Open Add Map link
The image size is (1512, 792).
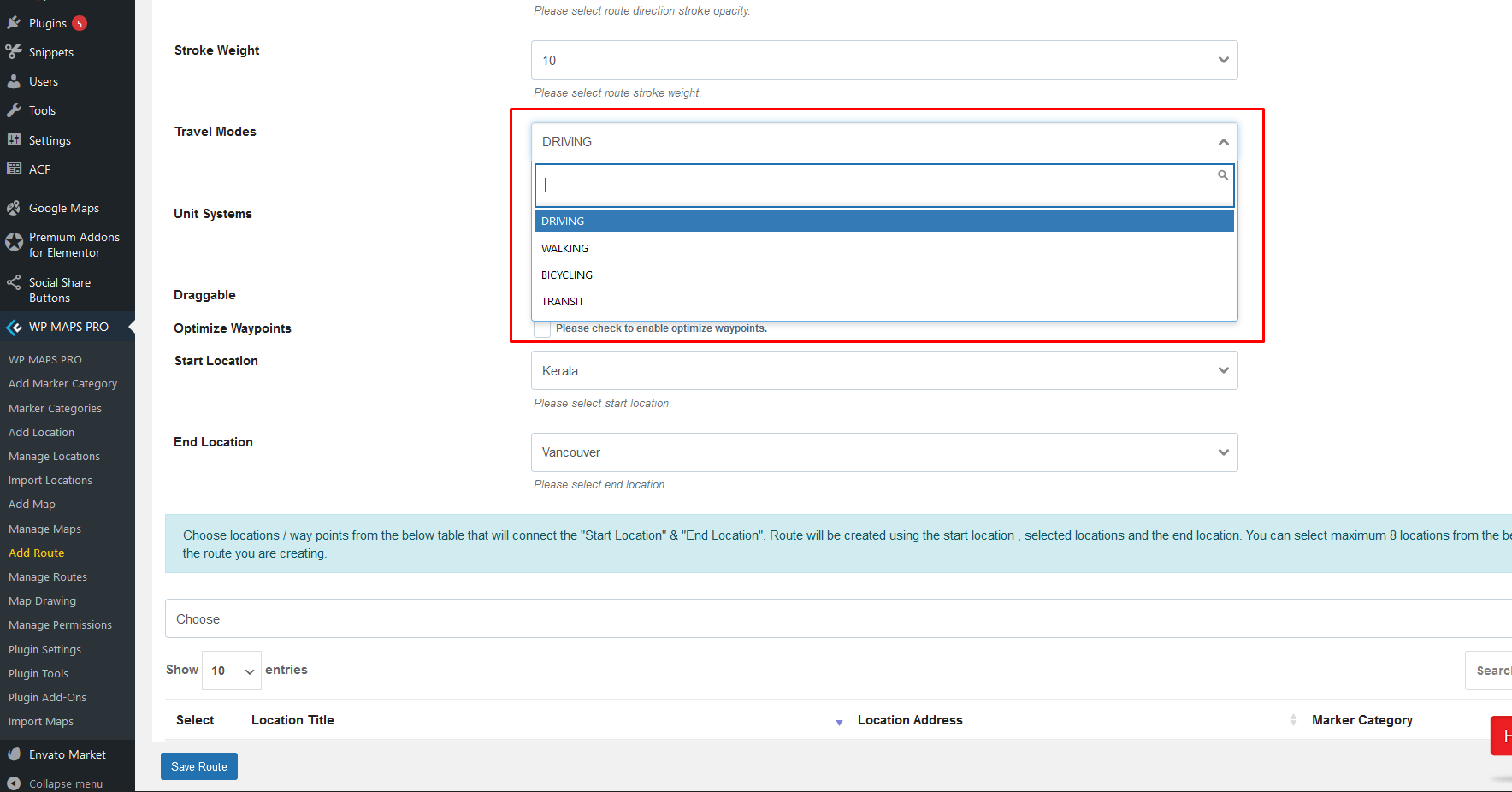(32, 504)
